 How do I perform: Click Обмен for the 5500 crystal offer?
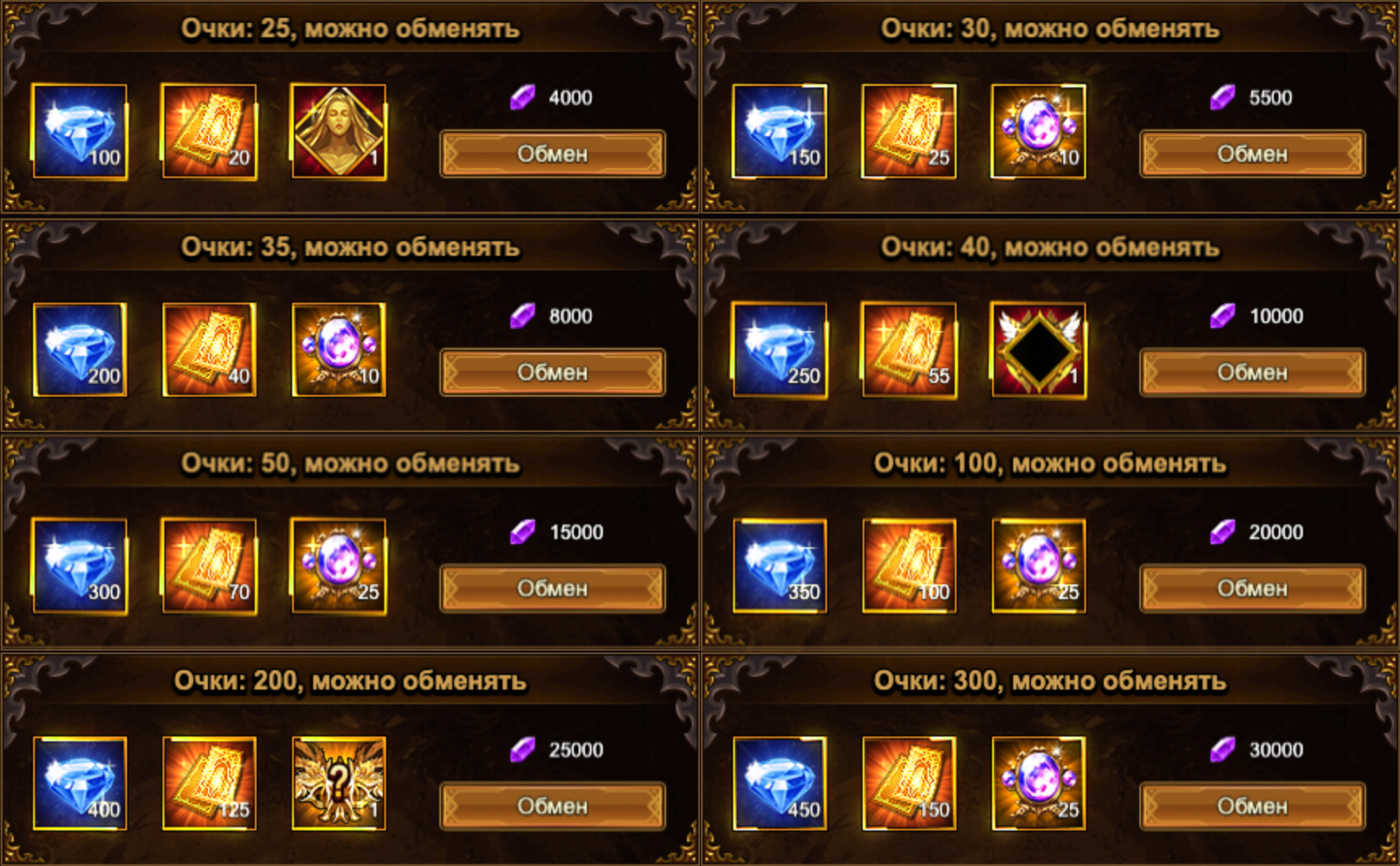(x=1253, y=154)
